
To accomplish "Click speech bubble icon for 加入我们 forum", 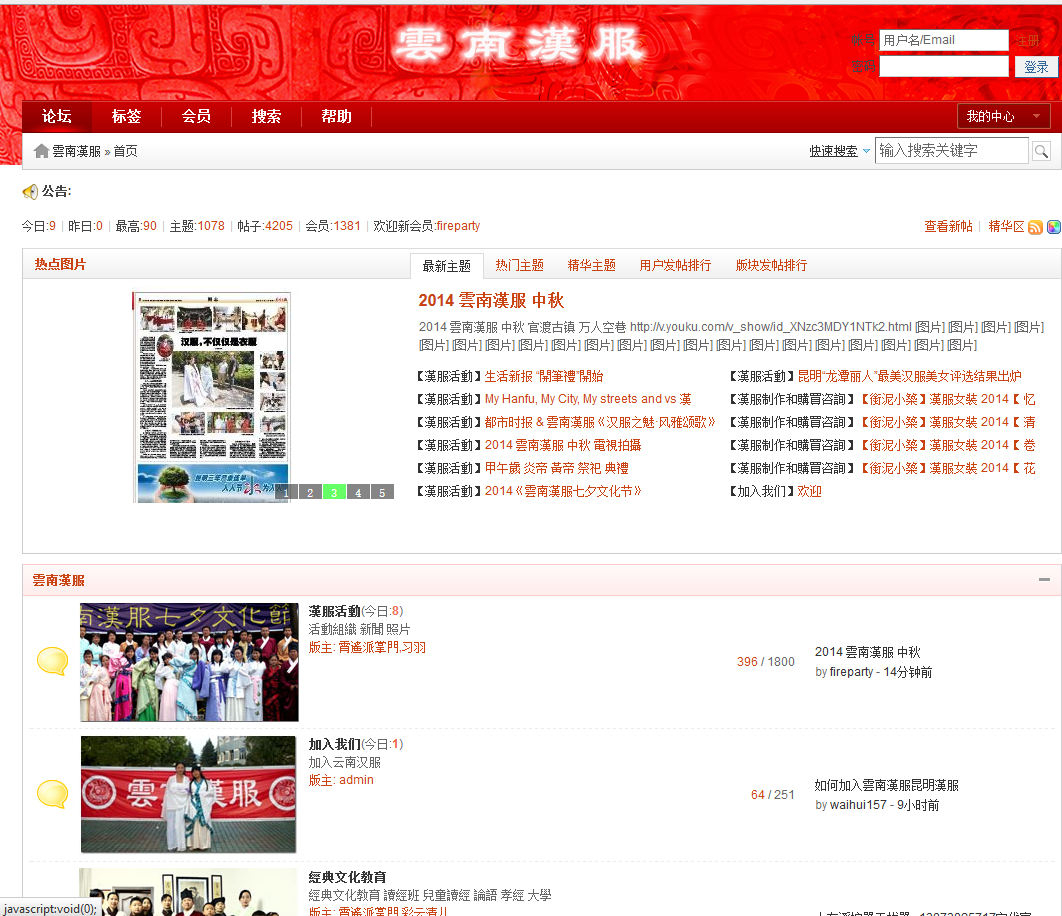I will (52, 794).
